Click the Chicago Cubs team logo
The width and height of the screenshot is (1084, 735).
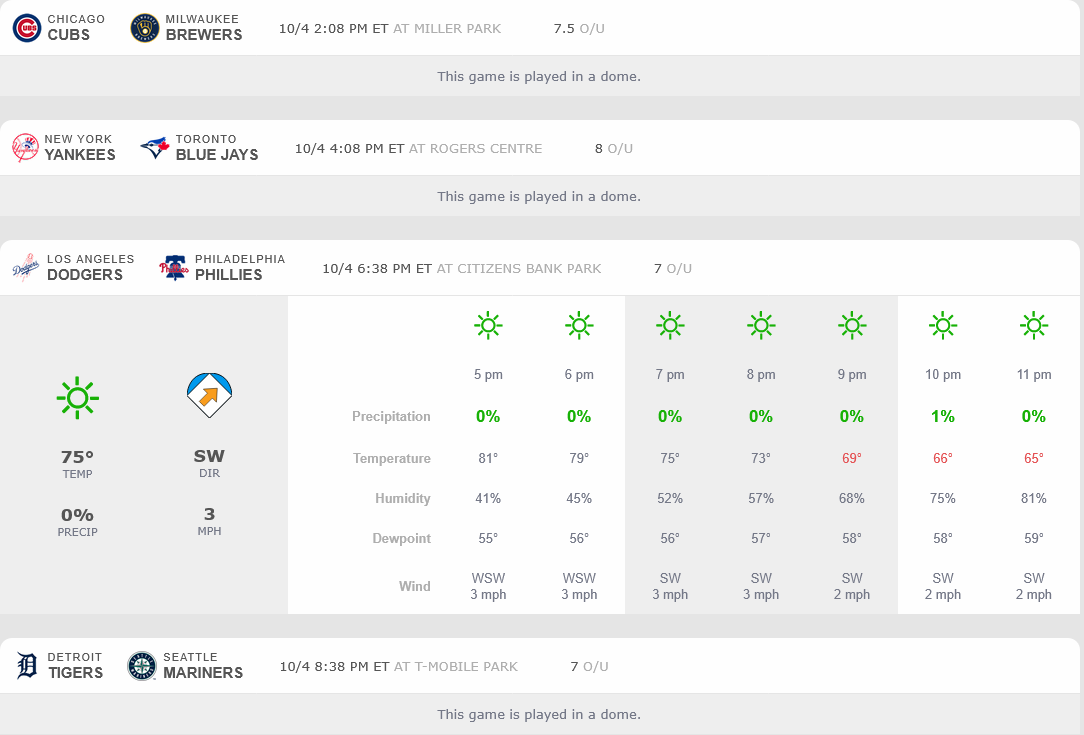(x=27, y=28)
